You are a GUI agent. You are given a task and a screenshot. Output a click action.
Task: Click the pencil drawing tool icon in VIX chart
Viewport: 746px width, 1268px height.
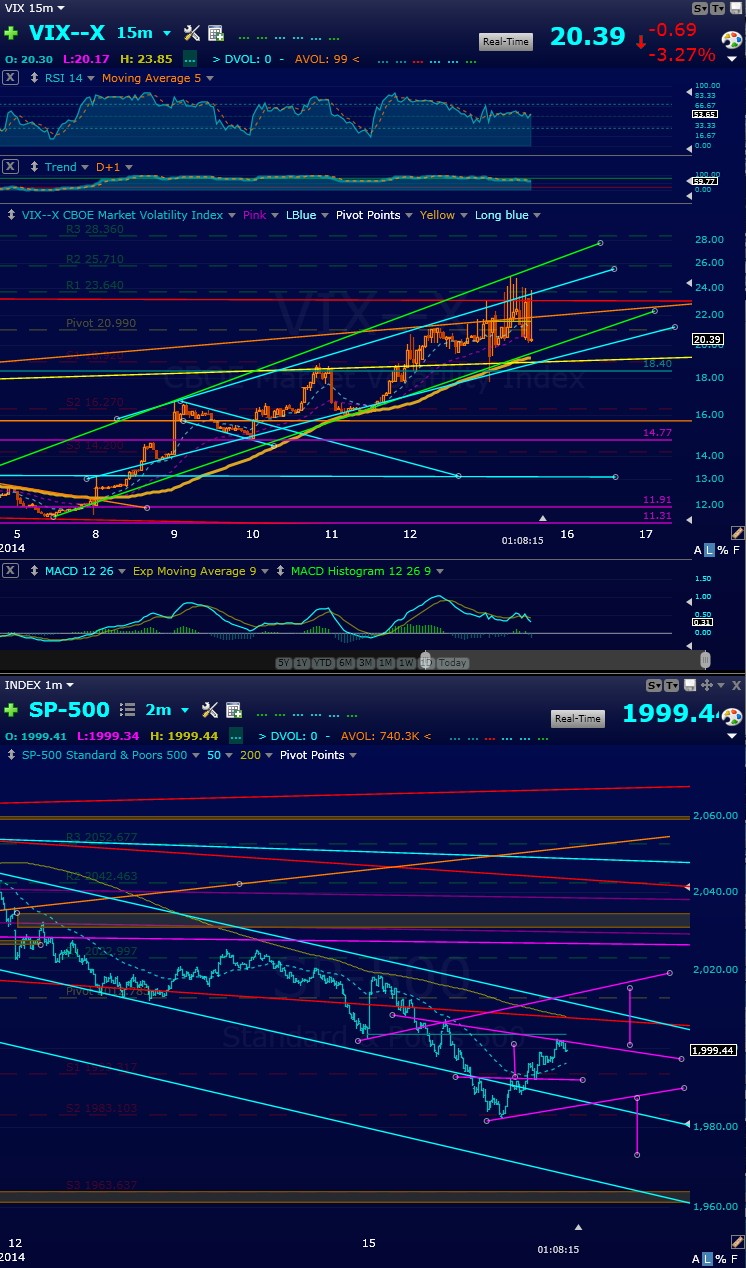coord(737,533)
